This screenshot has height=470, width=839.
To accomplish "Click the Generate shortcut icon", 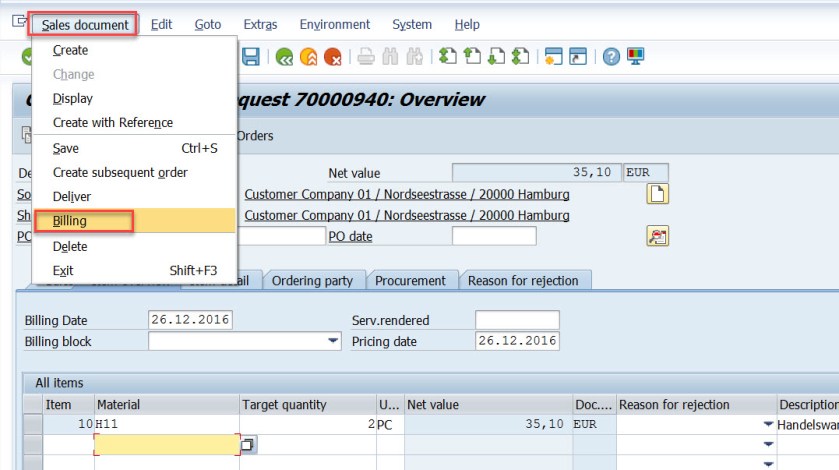I will pyautogui.click(x=578, y=56).
